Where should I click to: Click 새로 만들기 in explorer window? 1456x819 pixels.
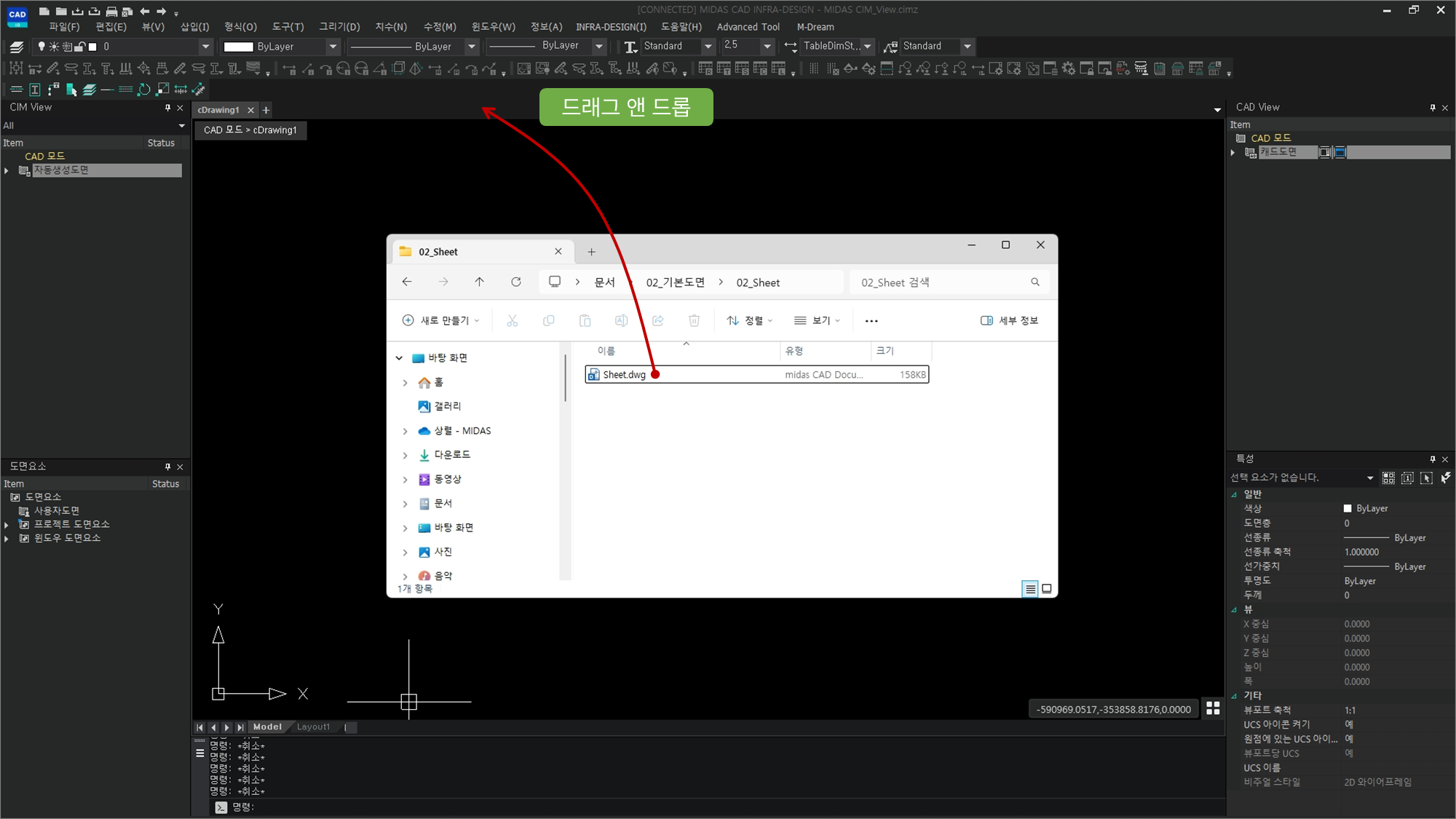(440, 320)
